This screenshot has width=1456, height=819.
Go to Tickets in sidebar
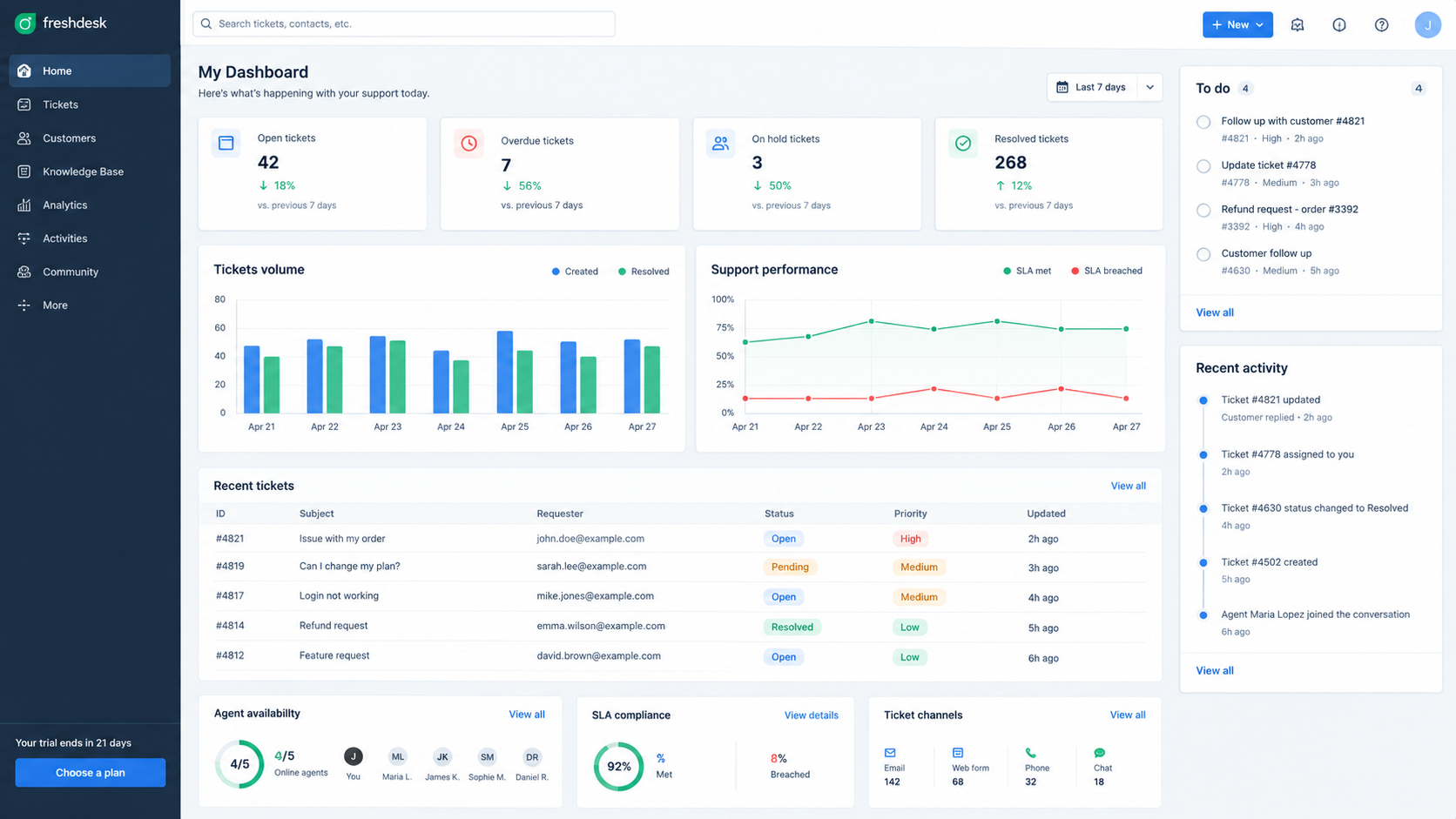(90, 104)
